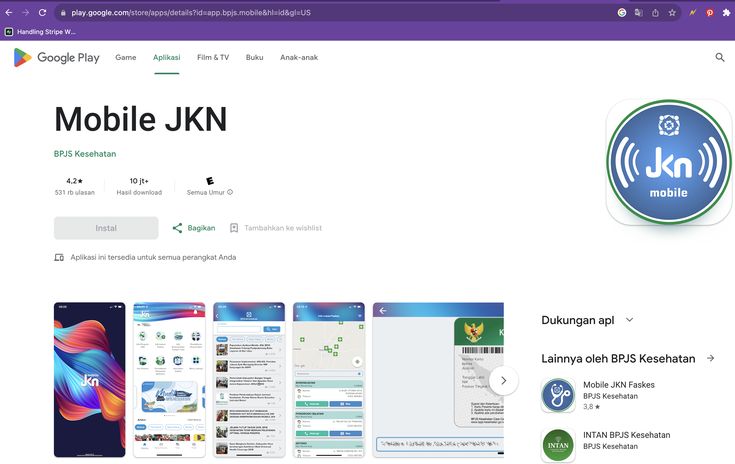Click the devices icon beside availability text
This screenshot has height=464, width=735.
59,257
